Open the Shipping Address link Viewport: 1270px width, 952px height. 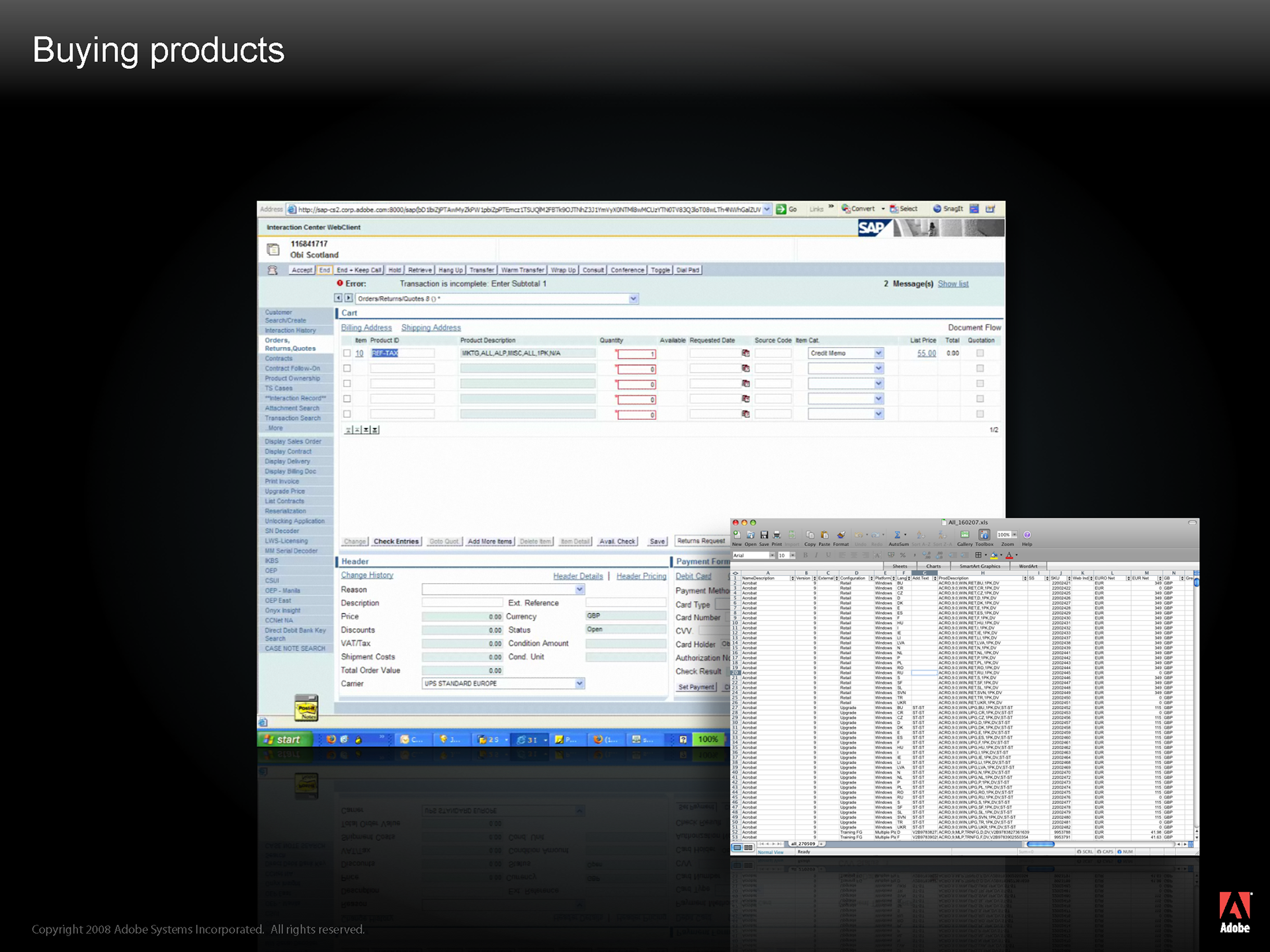tap(431, 328)
